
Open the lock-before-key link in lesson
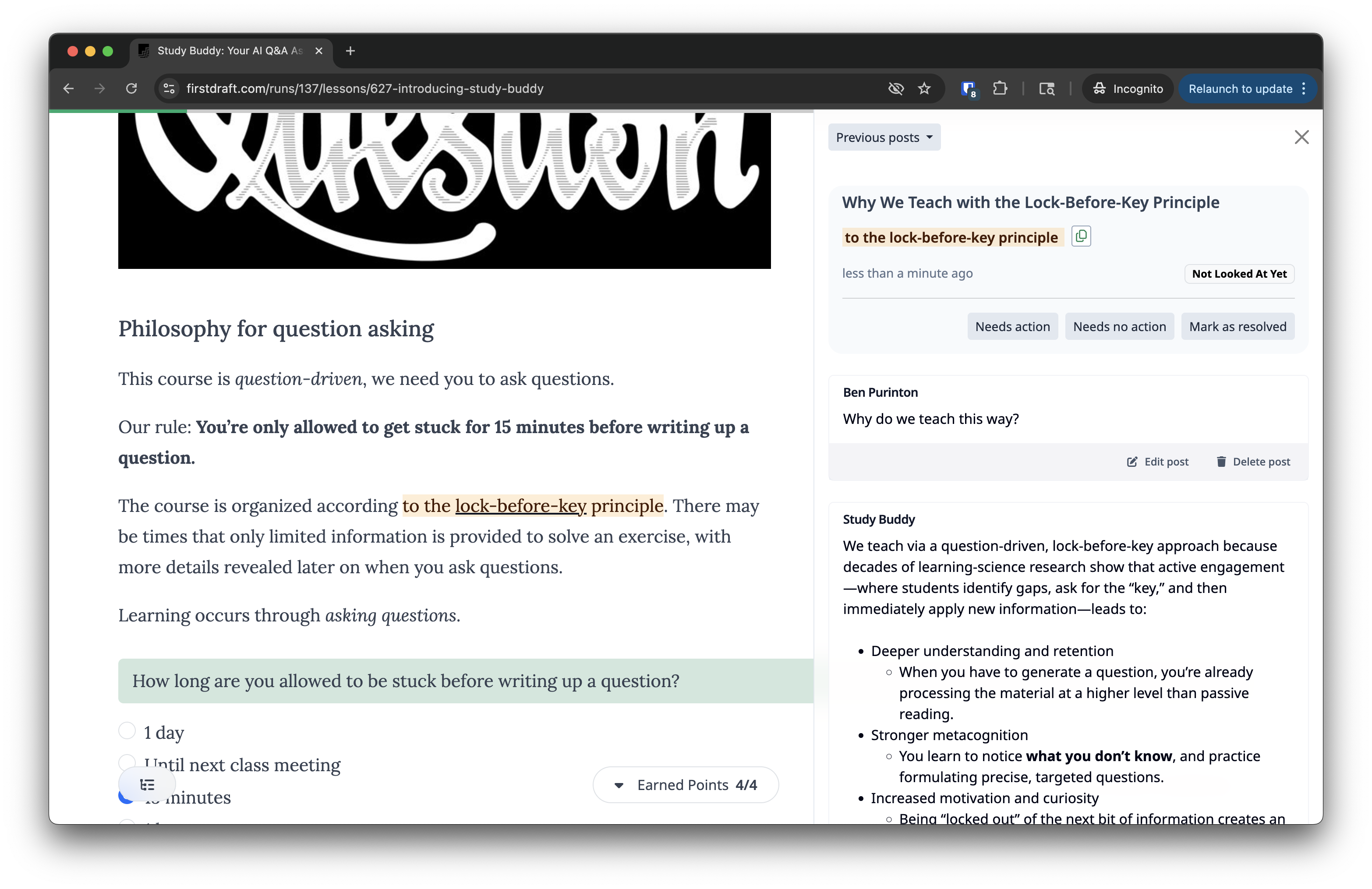pos(520,505)
